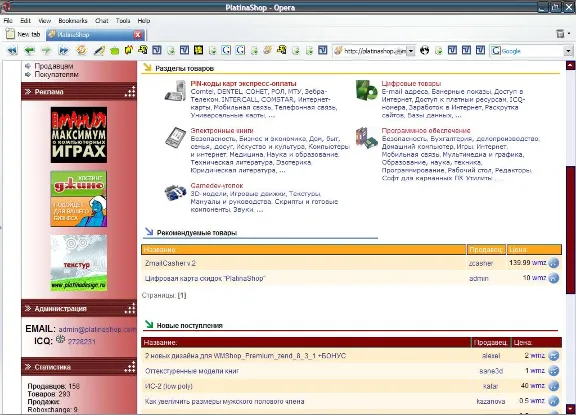Open the Программное обеспечение category link
576x415 pixels.
point(426,130)
